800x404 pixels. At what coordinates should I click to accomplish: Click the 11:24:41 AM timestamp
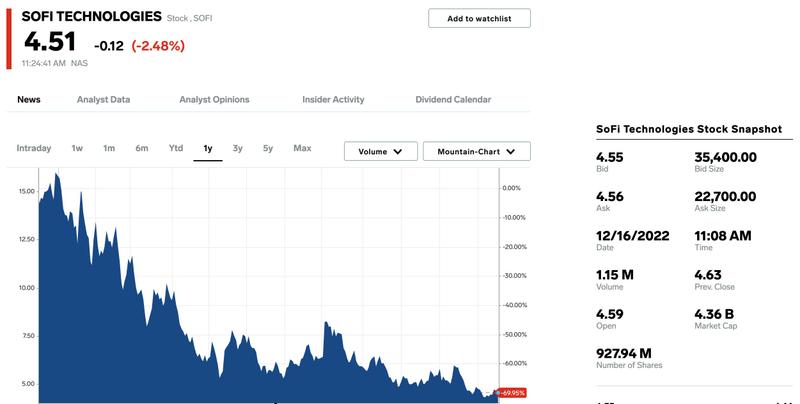click(43, 63)
